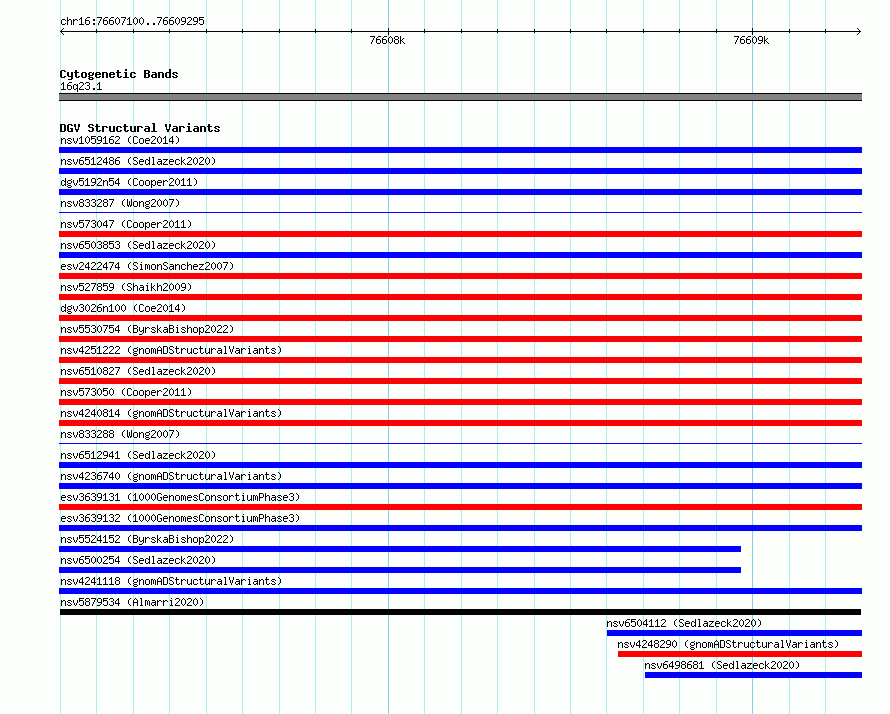The image size is (890, 714).
Task: Click the thin nsv833287 variant line
Action: click(x=460, y=213)
